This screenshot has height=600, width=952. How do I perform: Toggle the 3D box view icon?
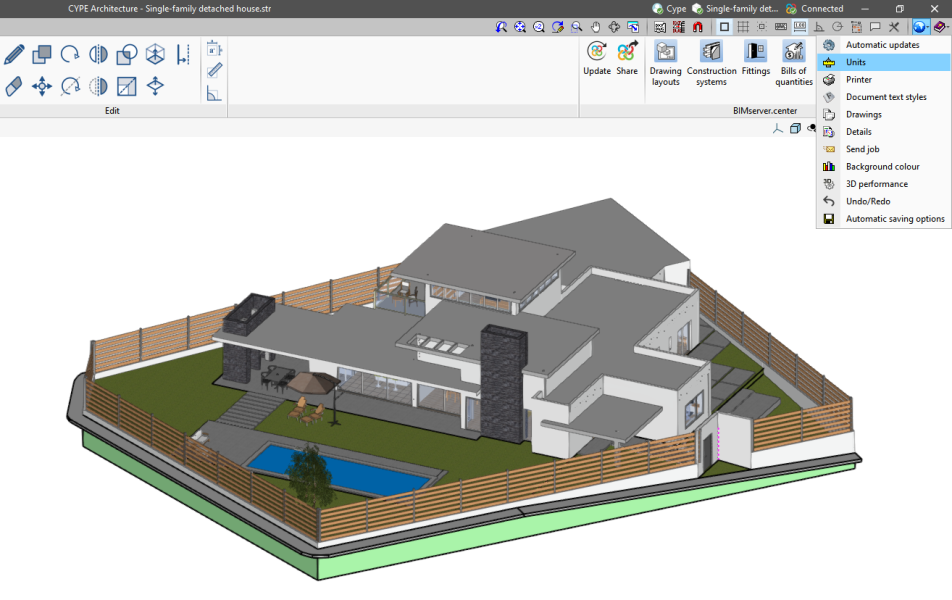tap(795, 128)
